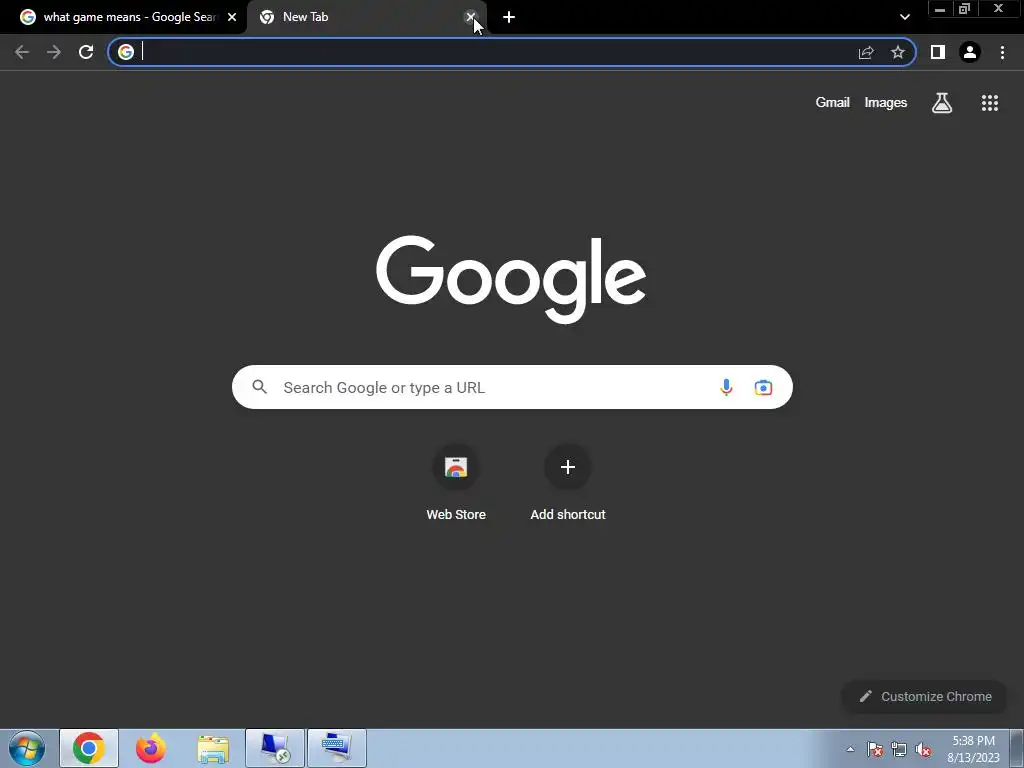Click the Search Google or type URL box
Viewport: 1024px width, 768px height.
[512, 387]
